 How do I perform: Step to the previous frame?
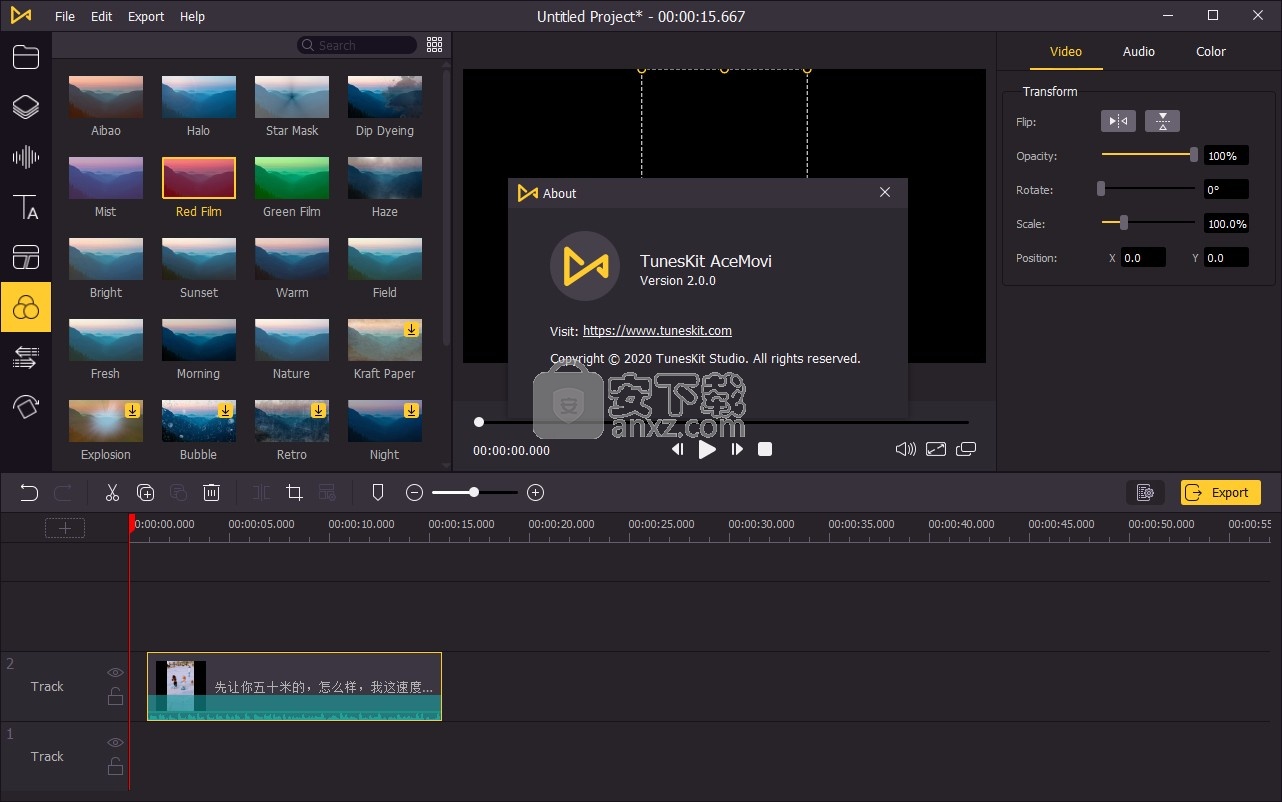coord(677,449)
